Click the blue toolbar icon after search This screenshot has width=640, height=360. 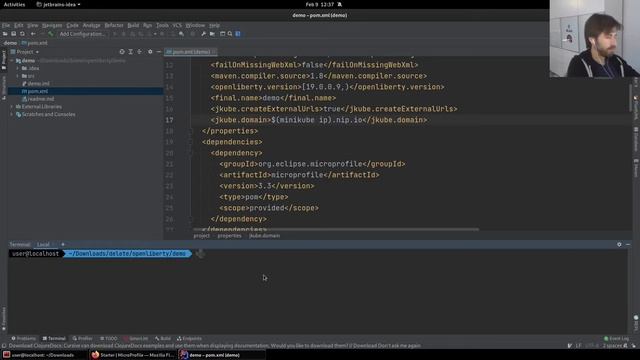[x=238, y=34]
